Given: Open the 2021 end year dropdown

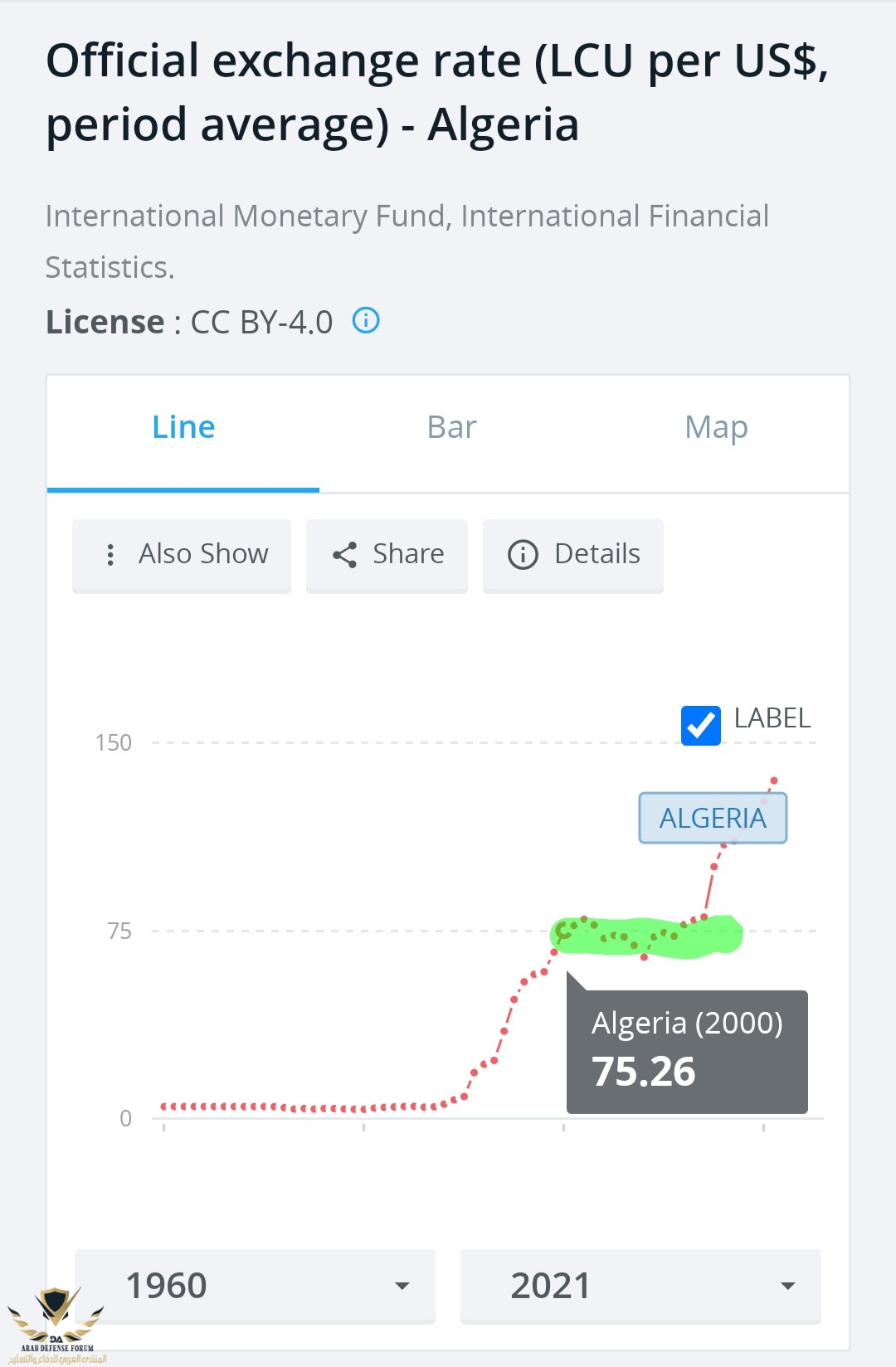Looking at the screenshot, I should [x=640, y=1286].
